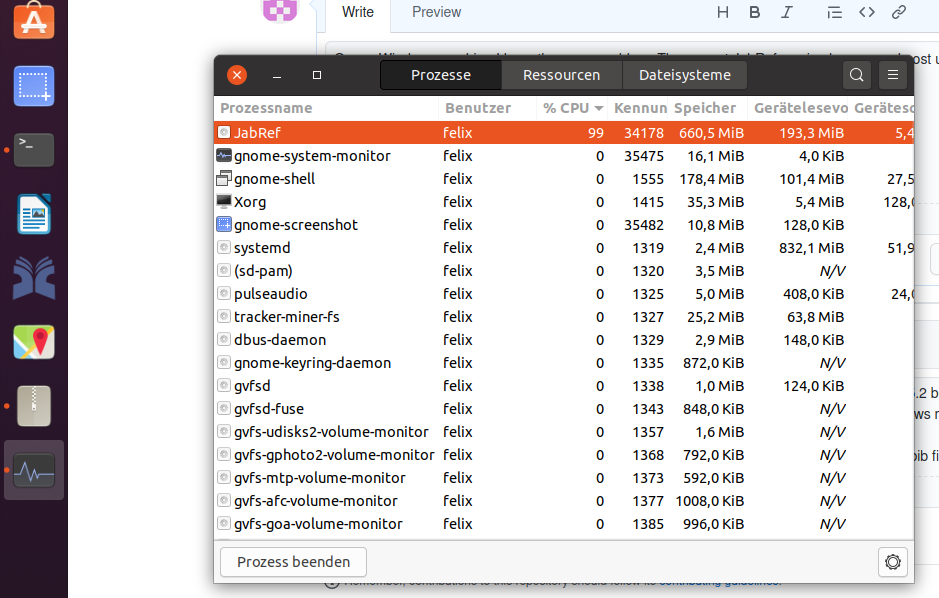Select the gvfs-afc-volume-monitor process row
Viewport: 939px width, 598px height.
(564, 501)
